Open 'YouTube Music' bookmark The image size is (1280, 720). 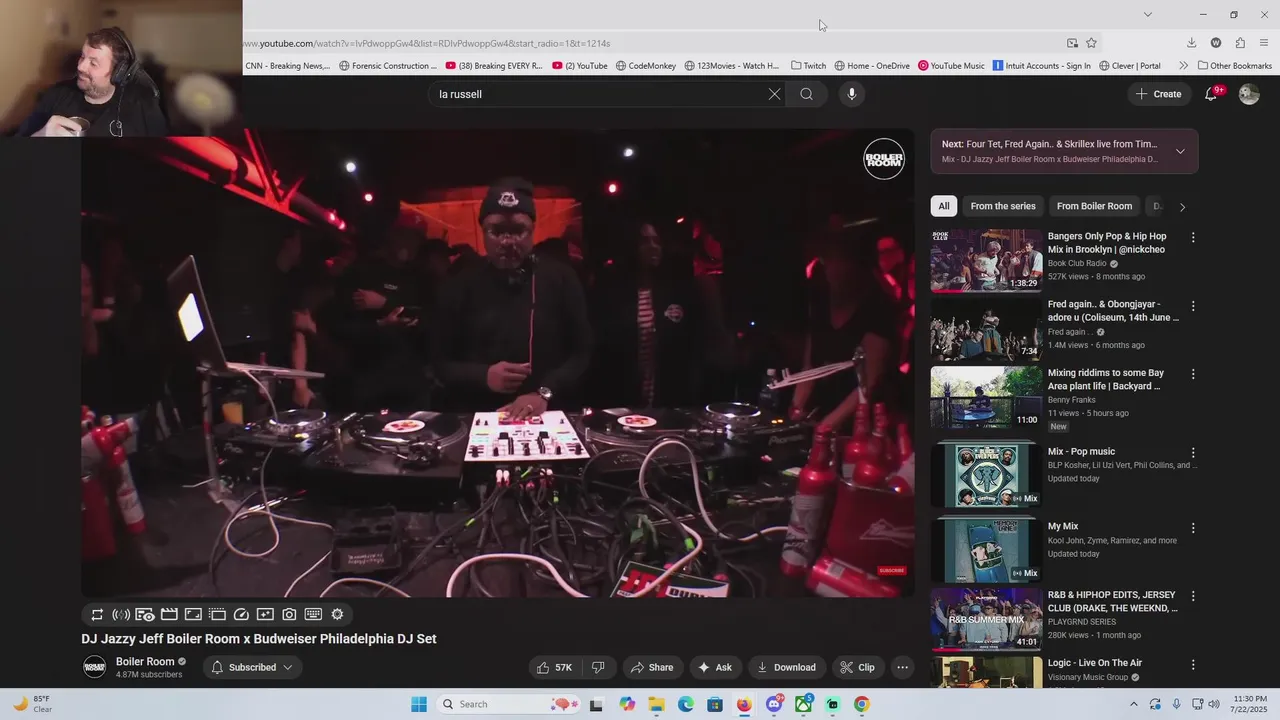tap(951, 66)
